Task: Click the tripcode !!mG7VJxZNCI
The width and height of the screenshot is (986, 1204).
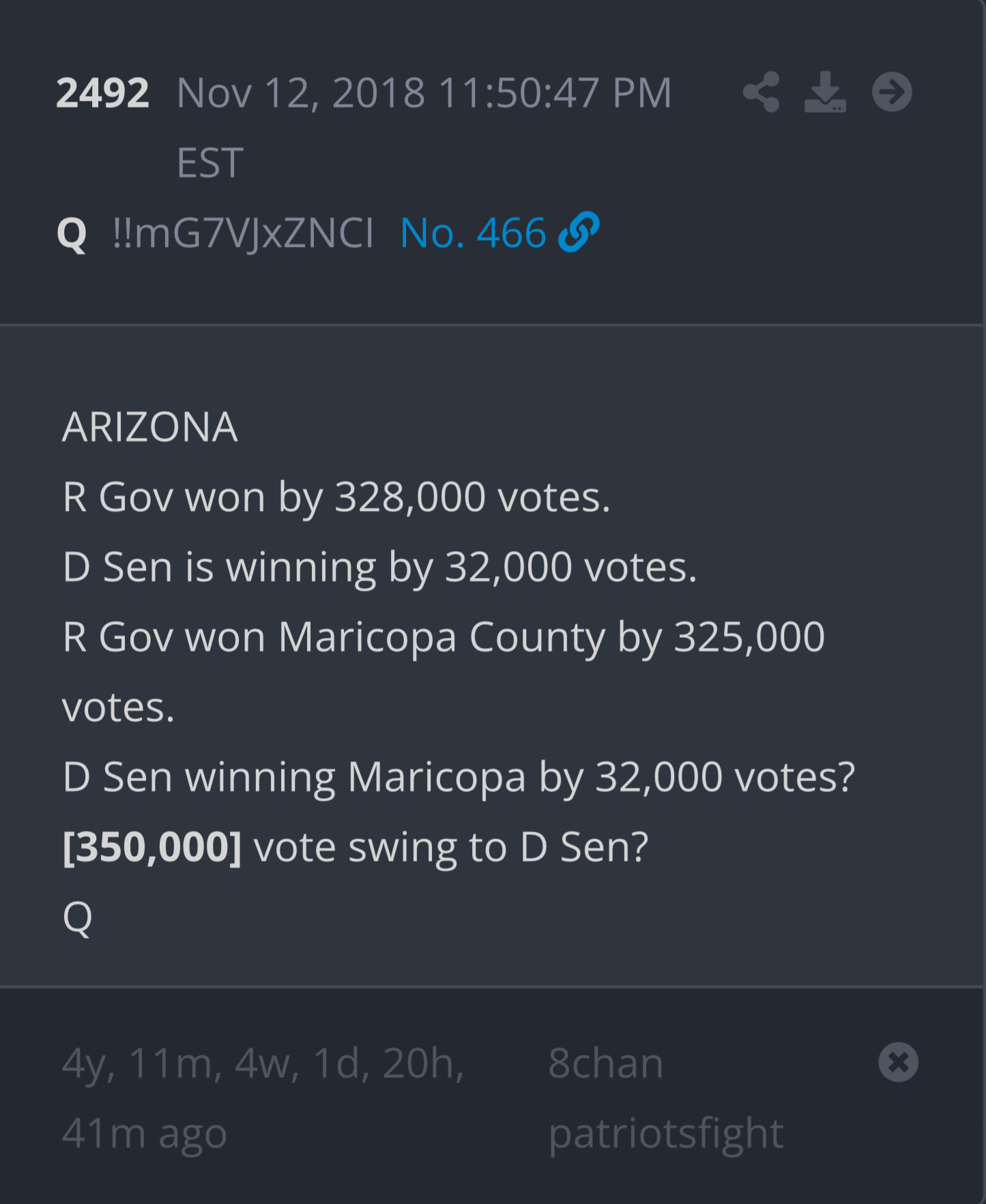Action: pyautogui.click(x=243, y=233)
